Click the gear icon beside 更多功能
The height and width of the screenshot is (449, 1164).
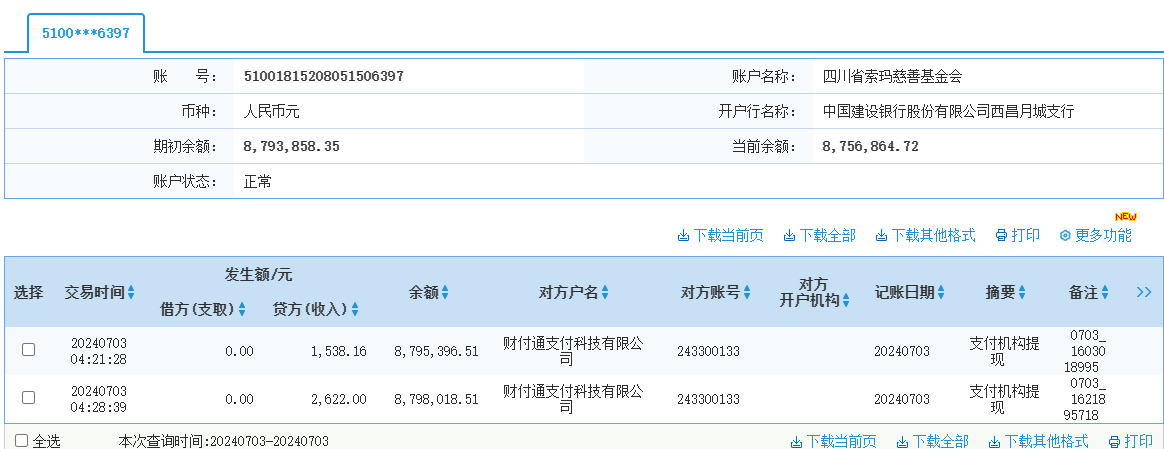coord(1065,236)
